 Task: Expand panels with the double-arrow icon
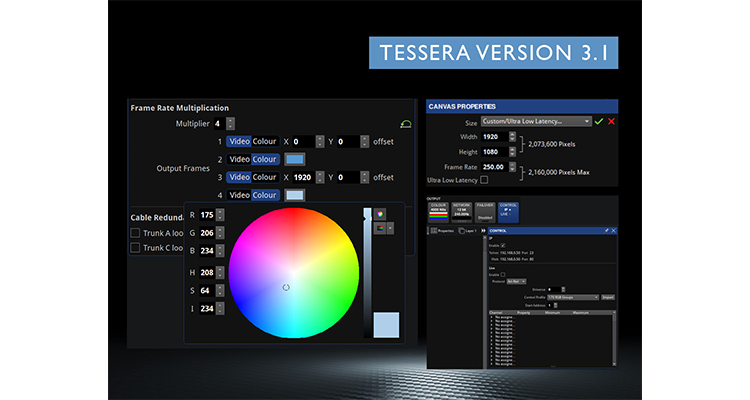point(483,231)
